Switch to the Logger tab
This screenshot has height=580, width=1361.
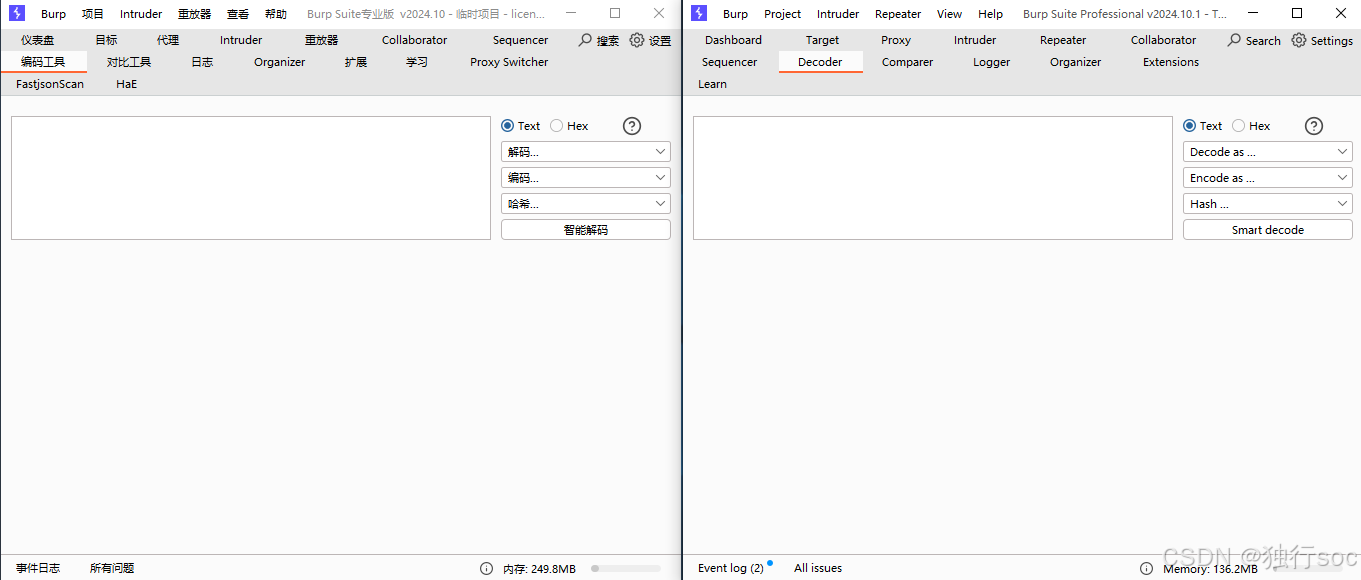coord(992,62)
